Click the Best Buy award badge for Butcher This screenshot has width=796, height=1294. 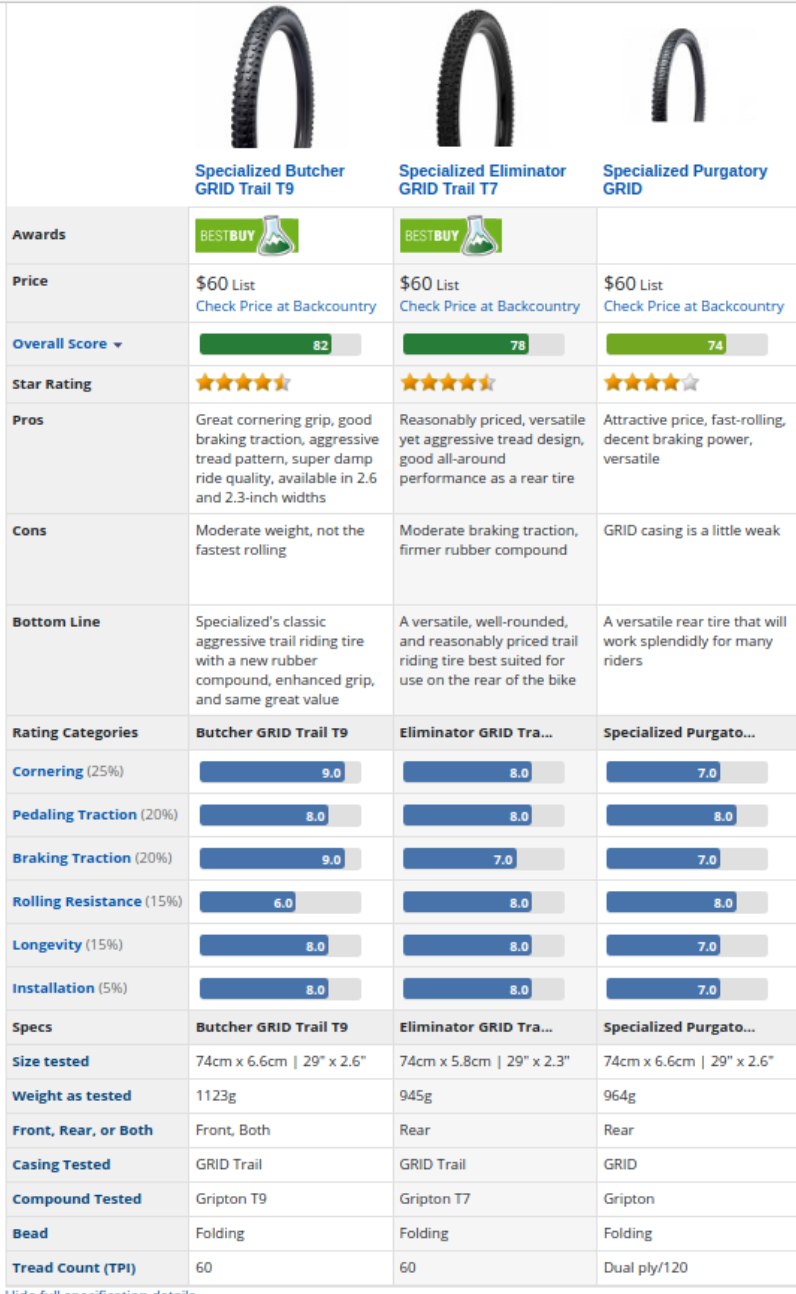point(246,235)
